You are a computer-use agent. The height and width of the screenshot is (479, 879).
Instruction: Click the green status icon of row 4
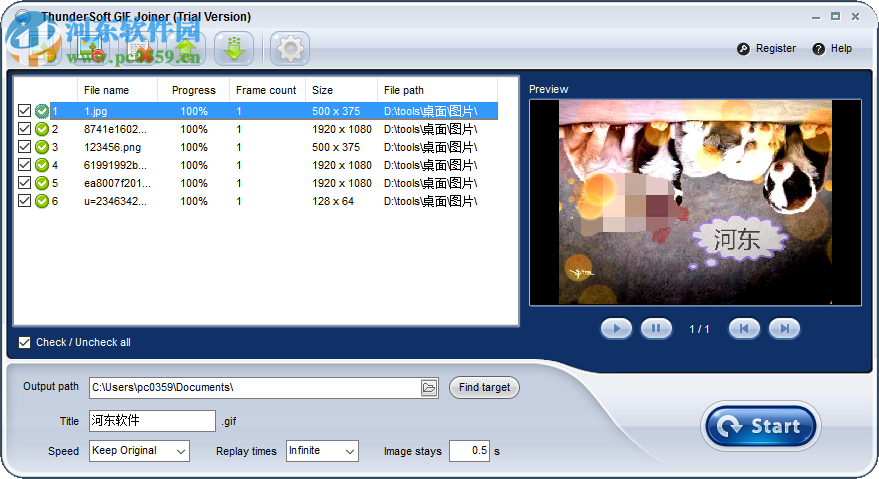click(x=42, y=165)
